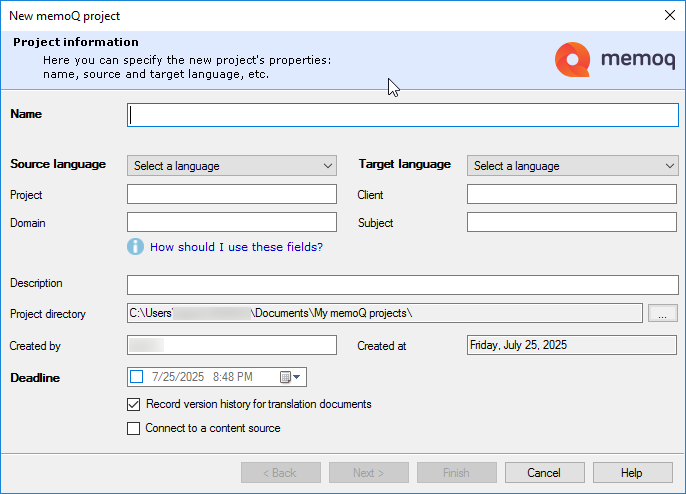Select the Client text field
Image resolution: width=686 pixels, height=494 pixels.
pyautogui.click(x=572, y=195)
